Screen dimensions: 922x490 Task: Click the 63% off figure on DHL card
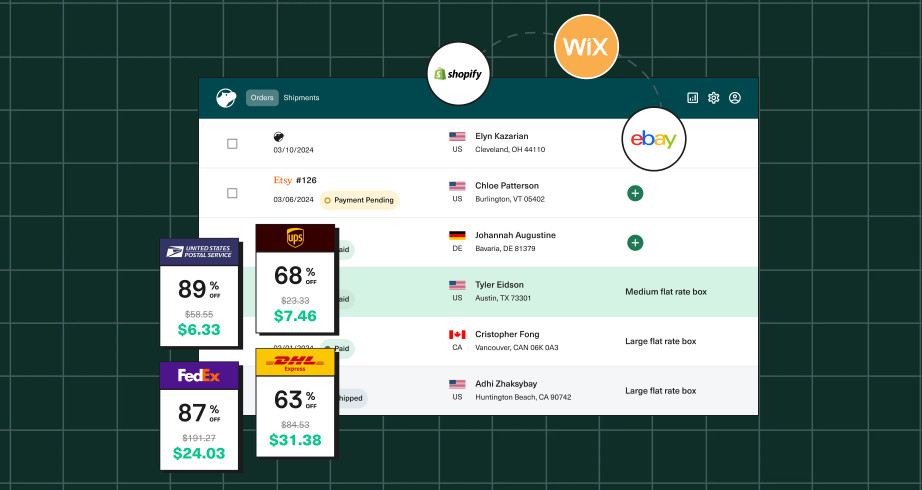pyautogui.click(x=295, y=400)
